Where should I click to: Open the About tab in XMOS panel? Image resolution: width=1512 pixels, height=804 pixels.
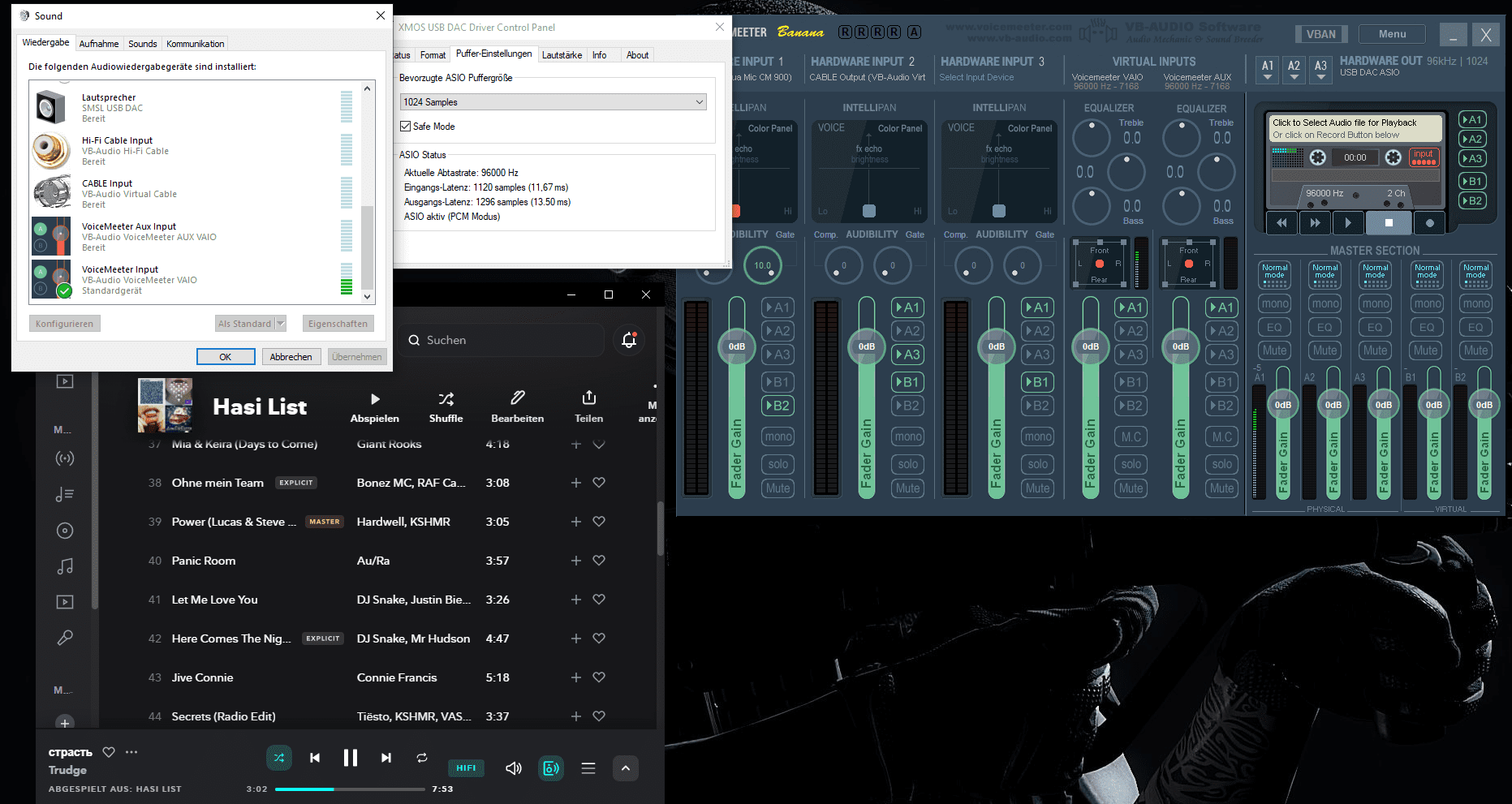637,55
